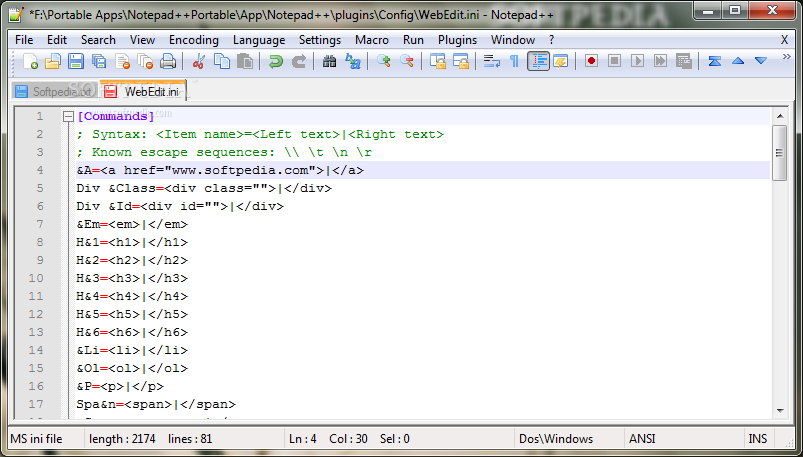Paste from the clipboard toolbar icon
Viewport: 803px width, 457px height.
pyautogui.click(x=245, y=61)
